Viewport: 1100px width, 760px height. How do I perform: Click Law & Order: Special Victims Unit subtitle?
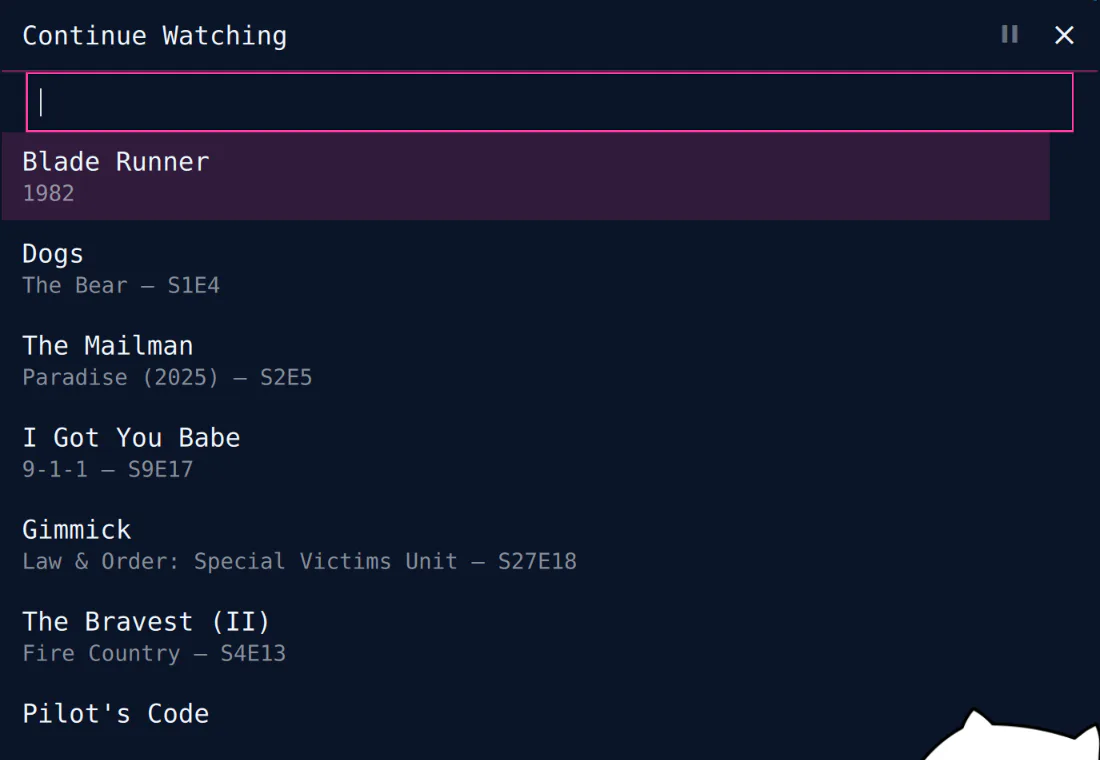point(240,561)
